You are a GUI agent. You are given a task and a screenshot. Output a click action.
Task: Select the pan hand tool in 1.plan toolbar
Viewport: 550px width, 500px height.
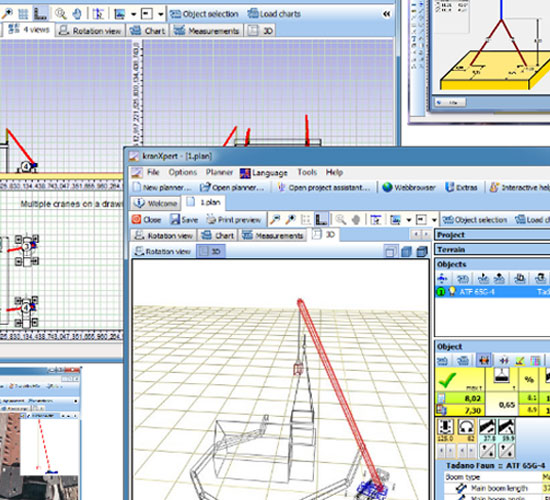pyautogui.click(x=356, y=220)
